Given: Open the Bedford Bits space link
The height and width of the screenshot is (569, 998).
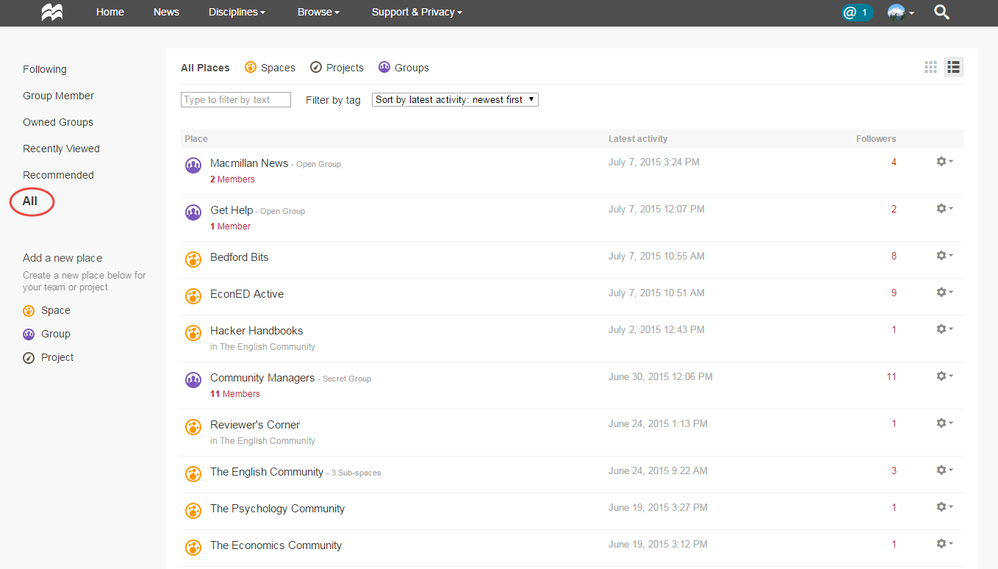Looking at the screenshot, I should coord(239,257).
